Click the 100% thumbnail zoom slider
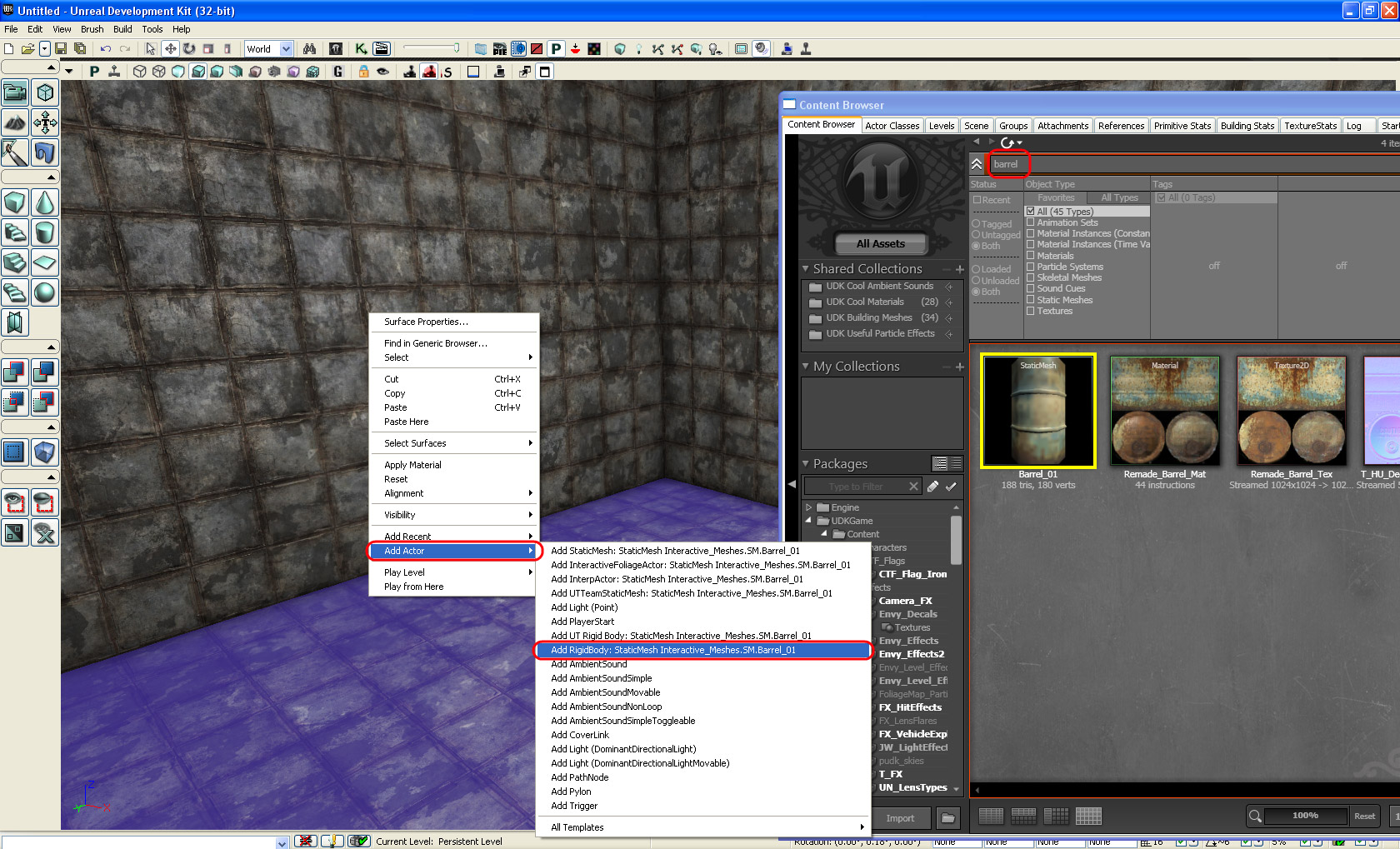The width and height of the screenshot is (1400, 849). 1305,816
